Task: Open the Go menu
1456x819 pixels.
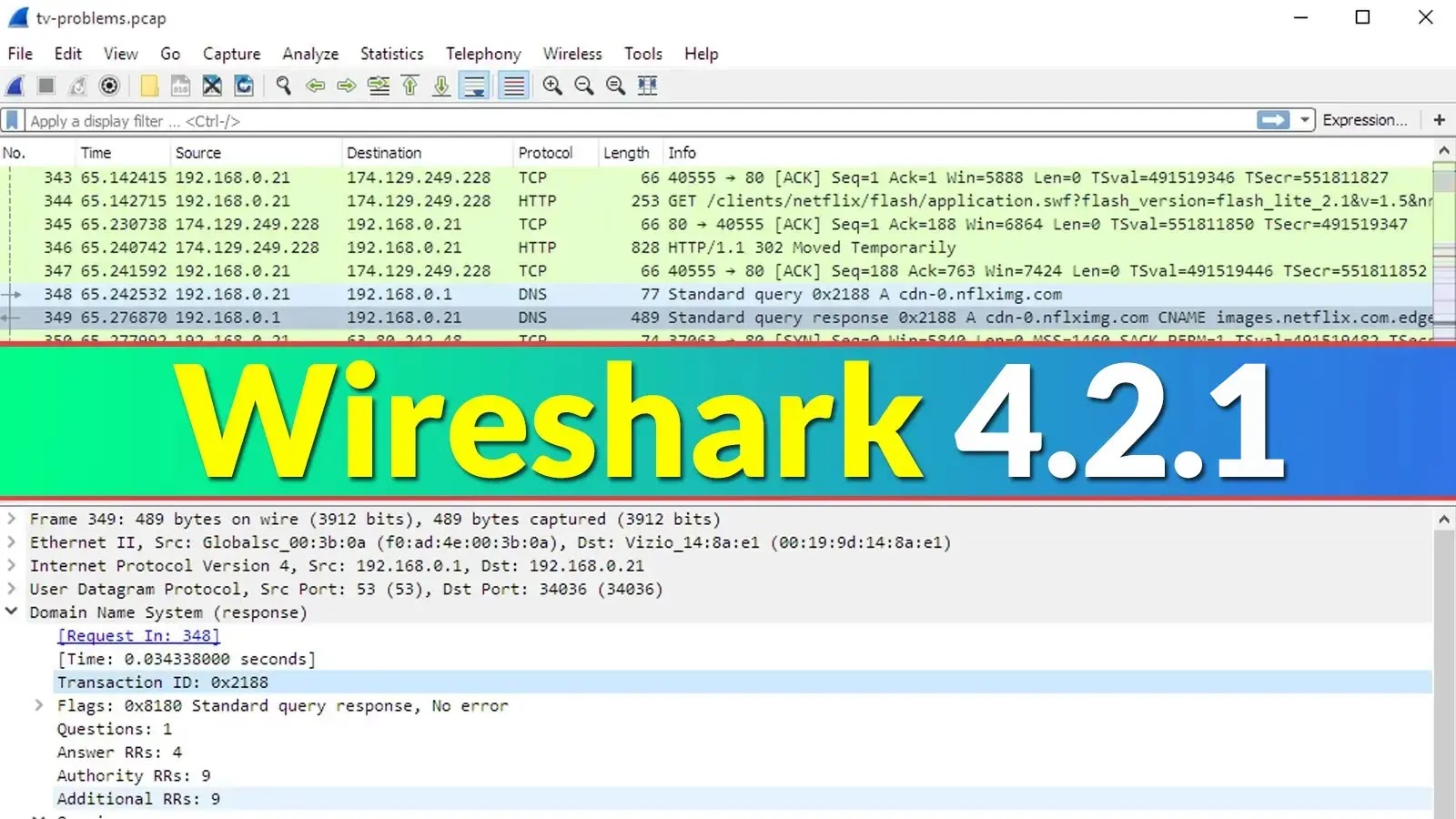Action: click(x=170, y=54)
